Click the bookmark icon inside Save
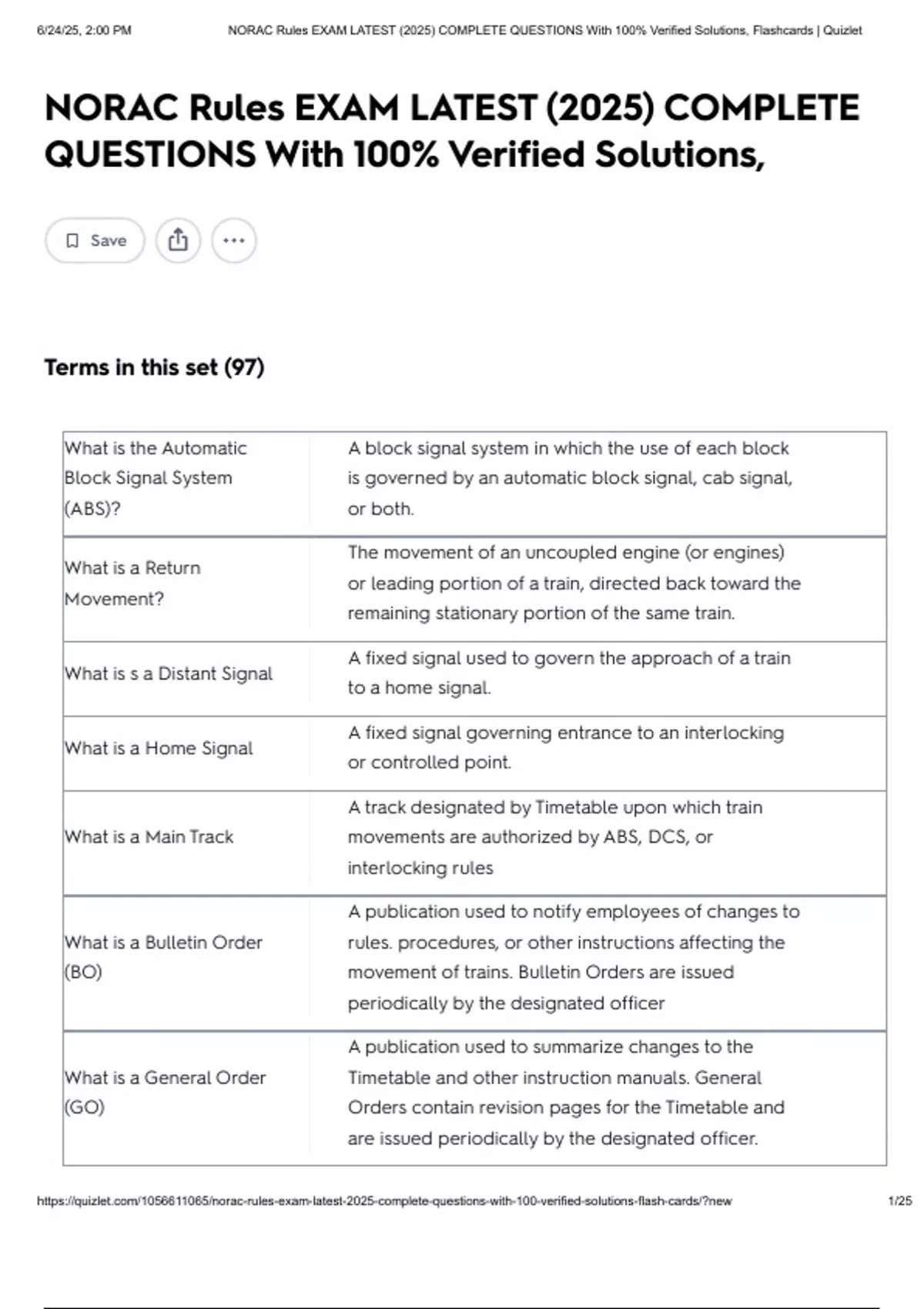 click(x=72, y=241)
